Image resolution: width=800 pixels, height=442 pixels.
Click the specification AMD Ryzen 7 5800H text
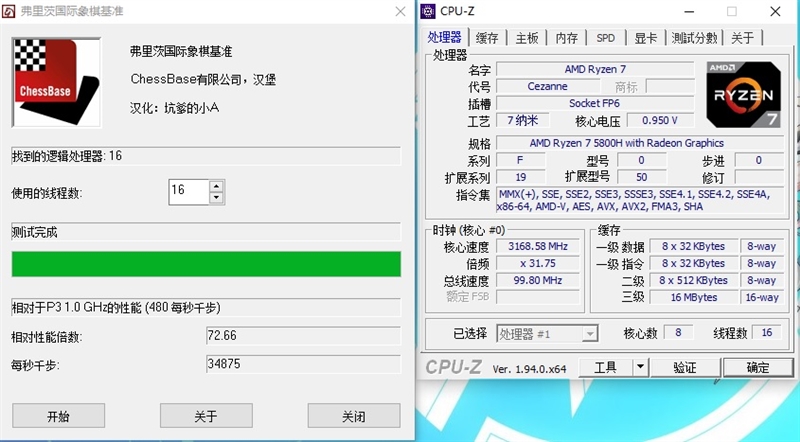point(626,143)
